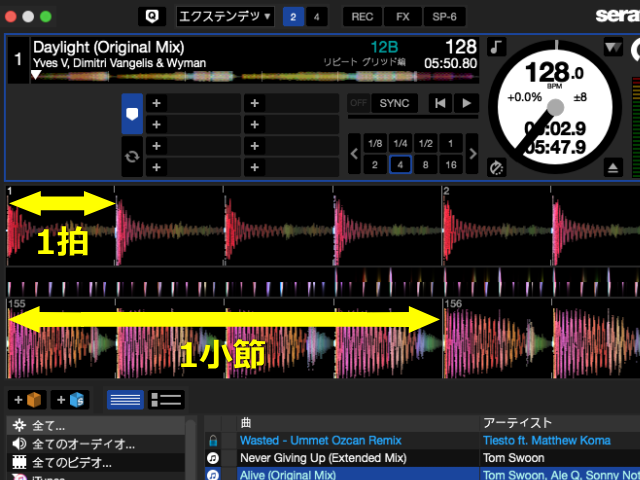Image resolution: width=640 pixels, height=480 pixels.
Task: Select Never Giving Up (Extended Mix) track
Action: (x=323, y=458)
